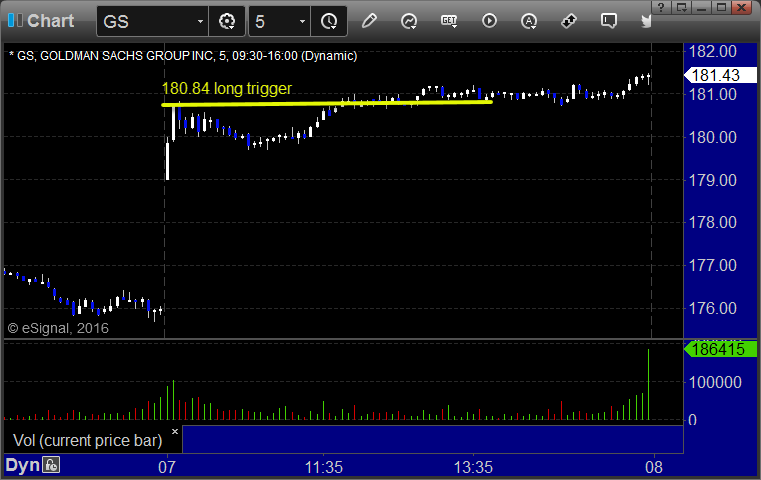This screenshot has height=480, width=761.
Task: Close the Chart window
Action: pos(742,7)
